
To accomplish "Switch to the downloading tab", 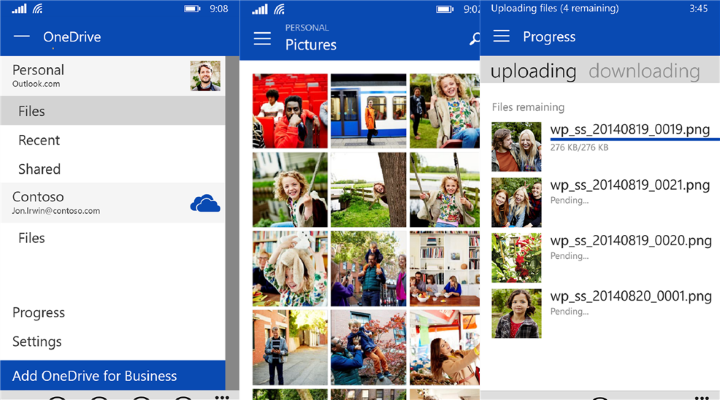I will pos(644,71).
